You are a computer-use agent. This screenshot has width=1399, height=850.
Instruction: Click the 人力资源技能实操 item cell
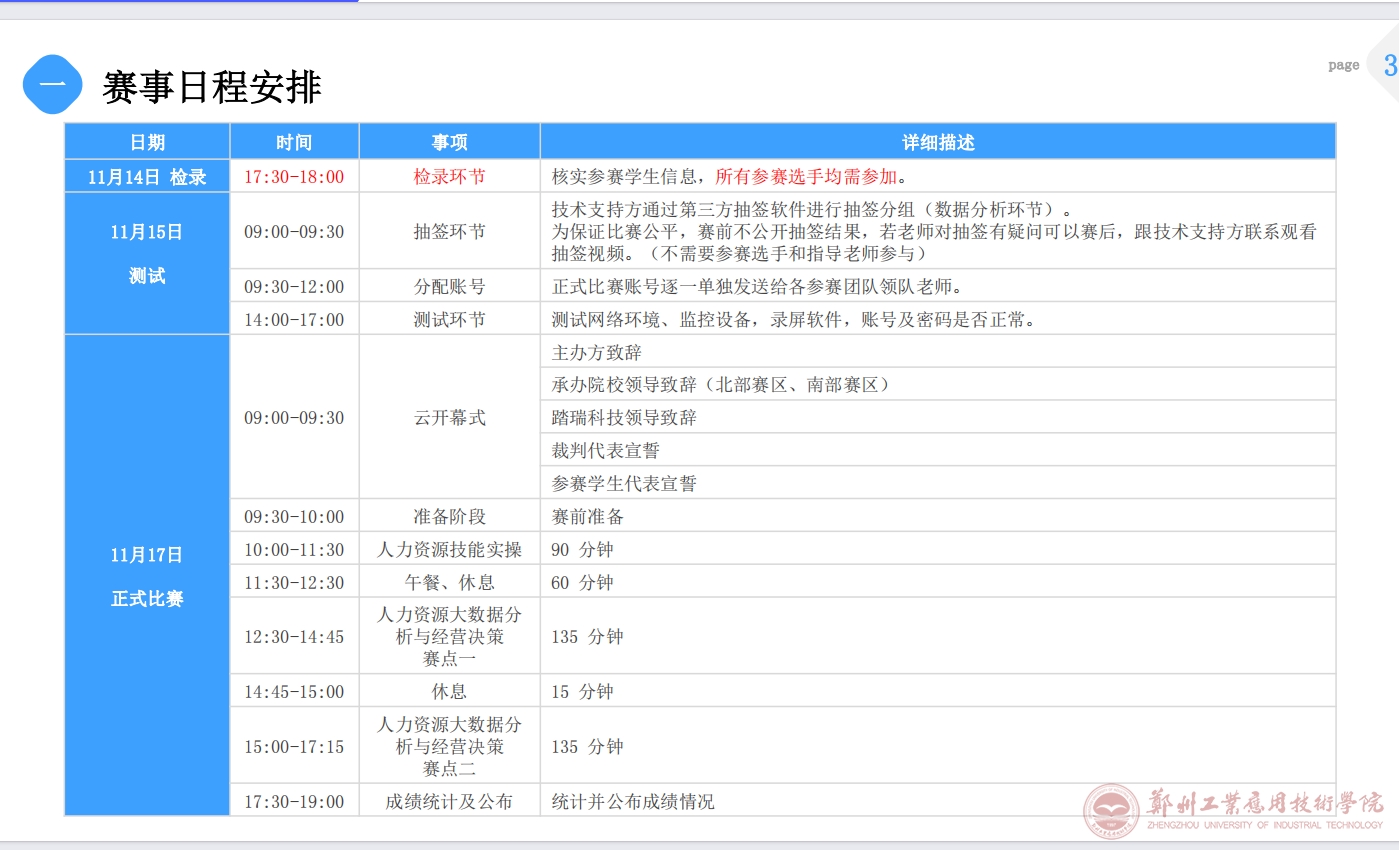pos(449,550)
